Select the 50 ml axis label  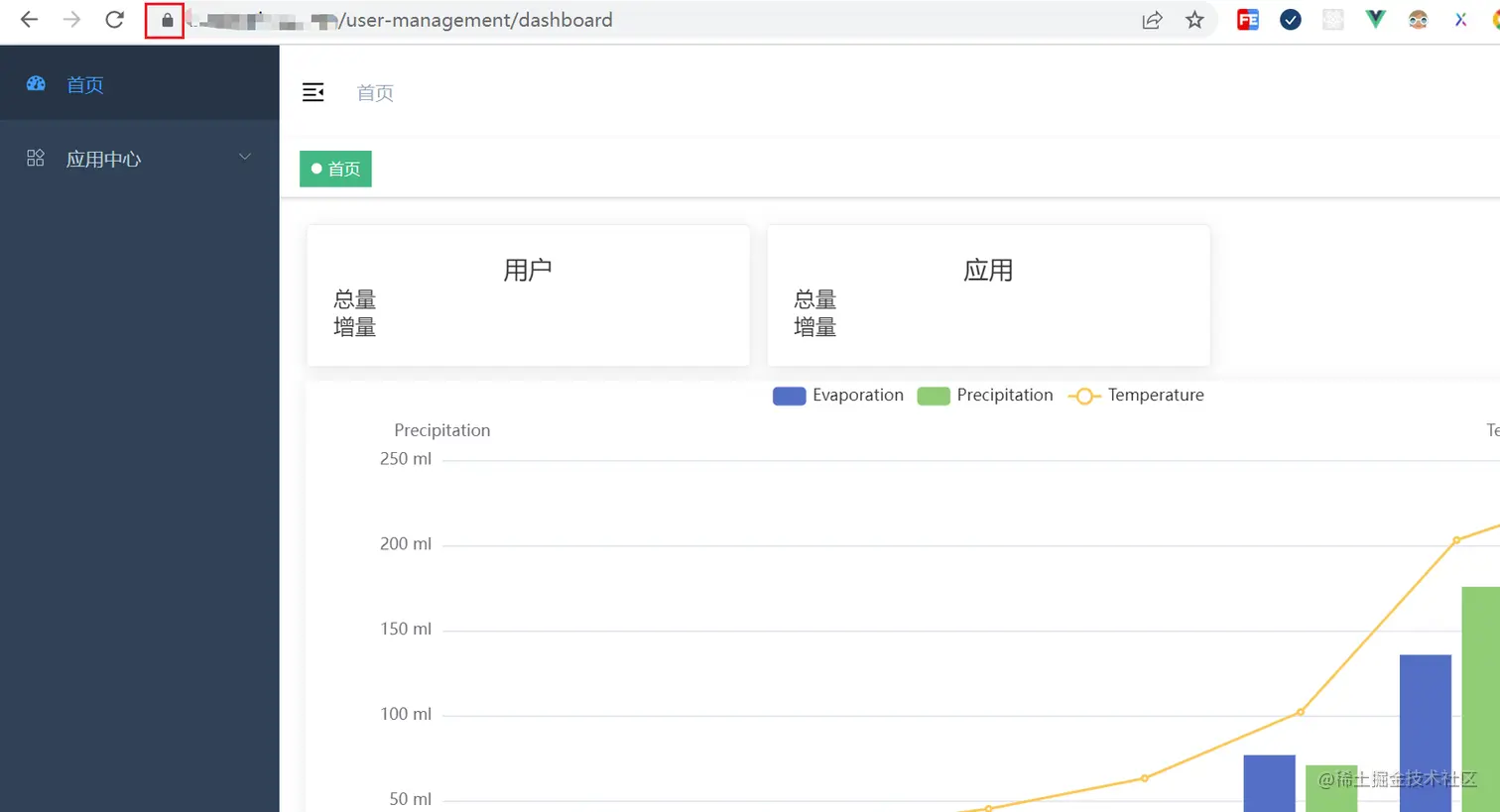coord(410,799)
